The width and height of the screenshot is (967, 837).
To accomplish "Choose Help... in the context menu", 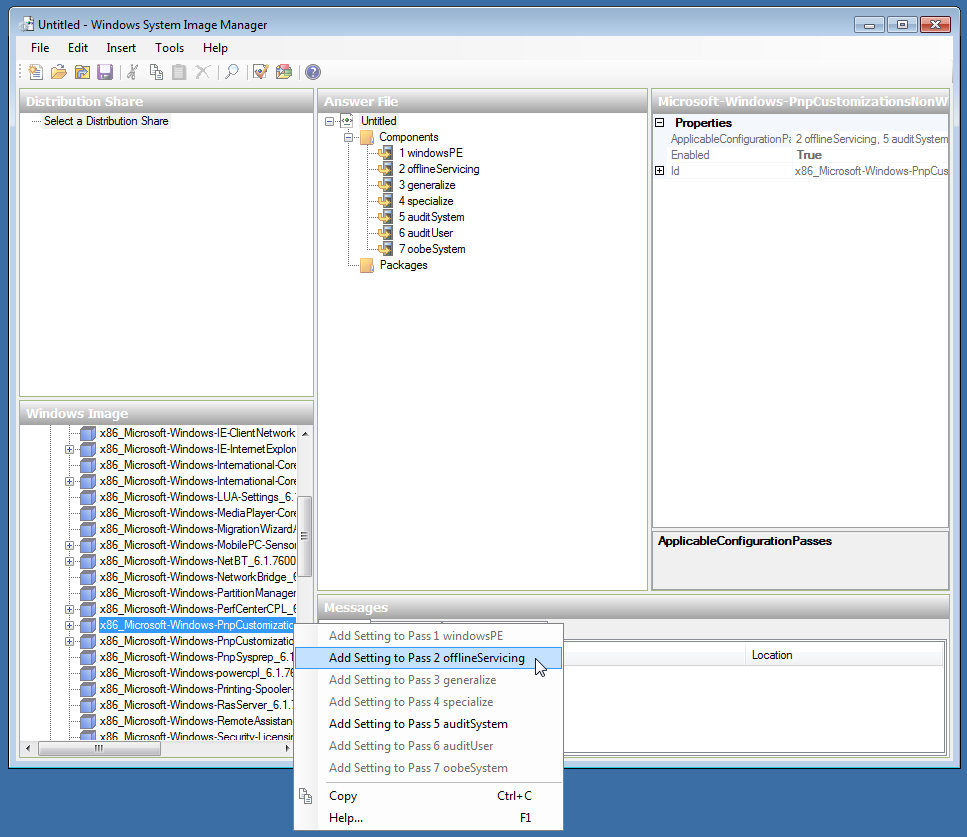I will (x=428, y=818).
